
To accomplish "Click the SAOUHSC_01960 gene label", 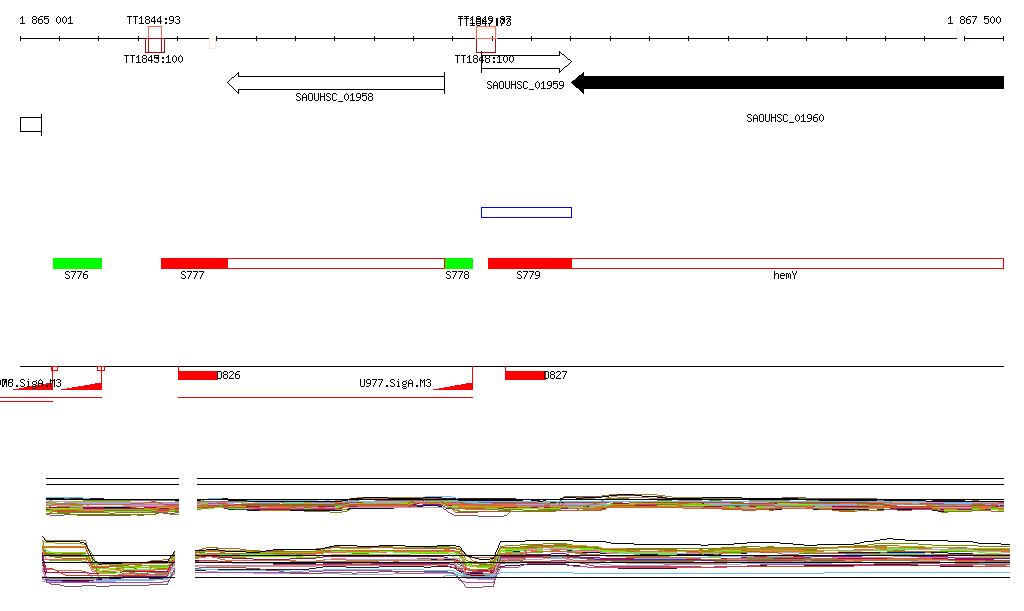I will 785,118.
